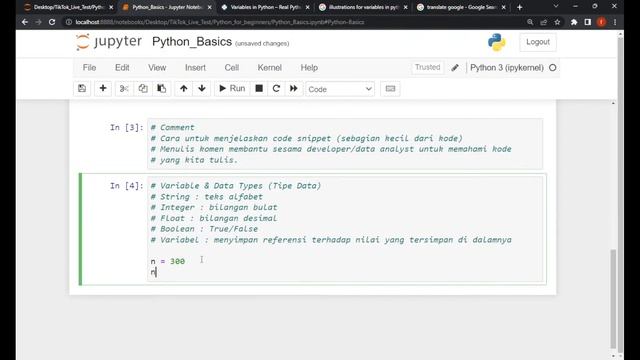Switch to translate google search tab
Screen dimensions: 640x360
(461, 7)
